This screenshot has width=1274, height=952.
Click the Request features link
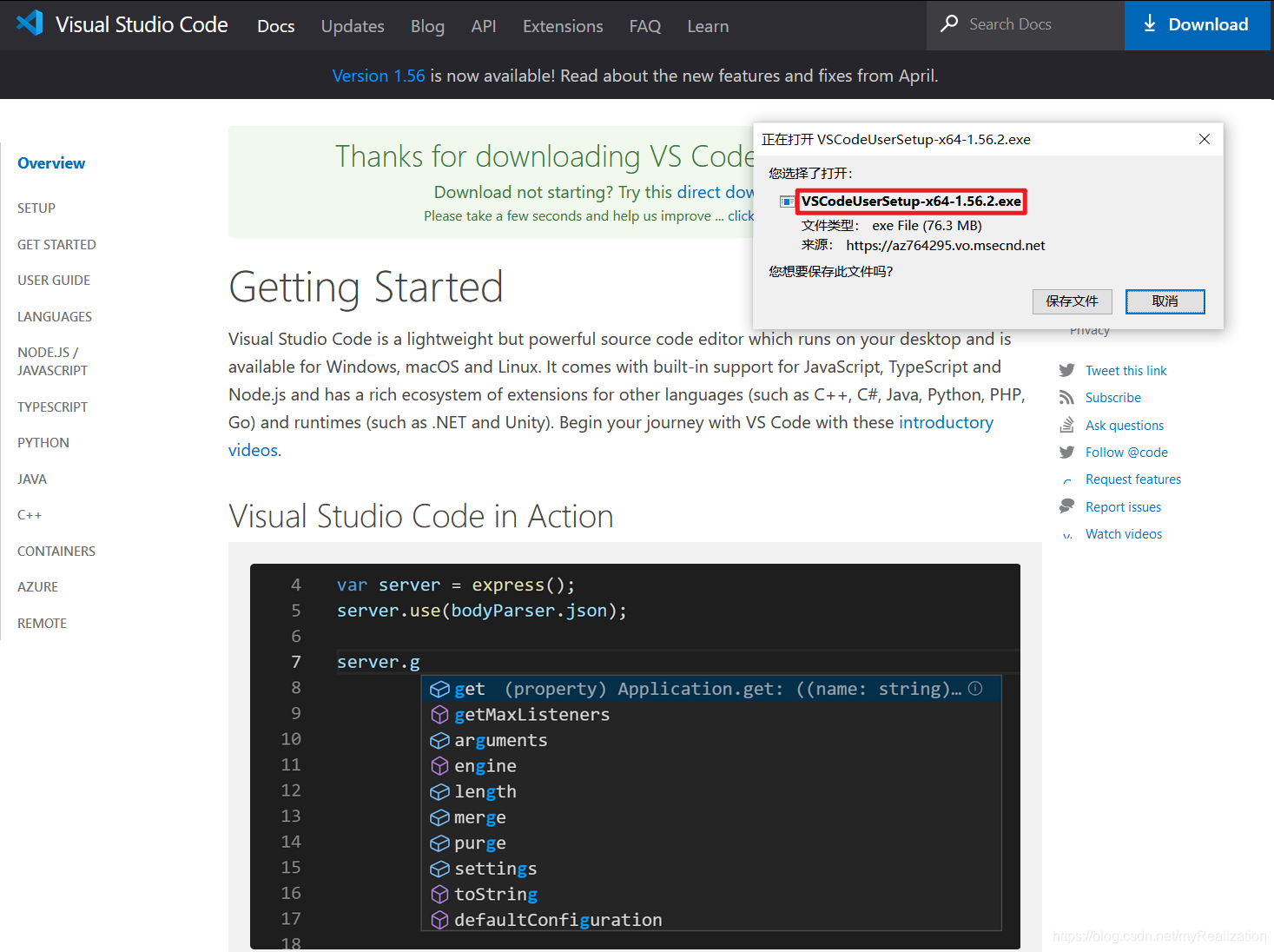(1133, 479)
